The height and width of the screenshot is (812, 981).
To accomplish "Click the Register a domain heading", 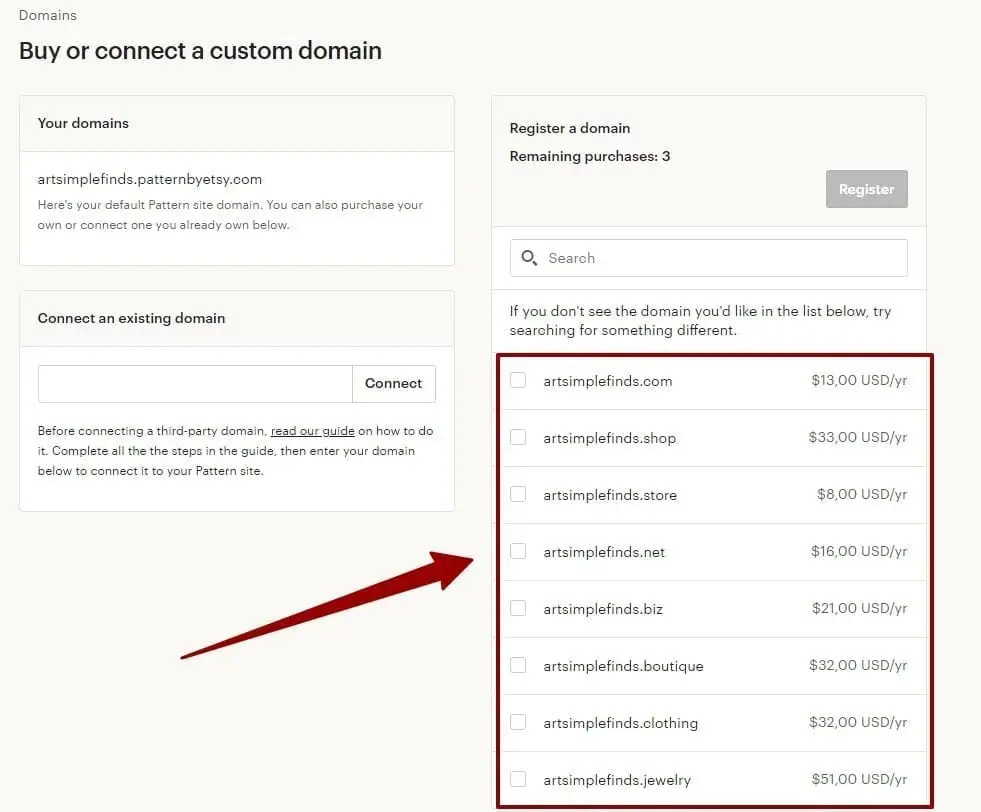I will coord(569,128).
